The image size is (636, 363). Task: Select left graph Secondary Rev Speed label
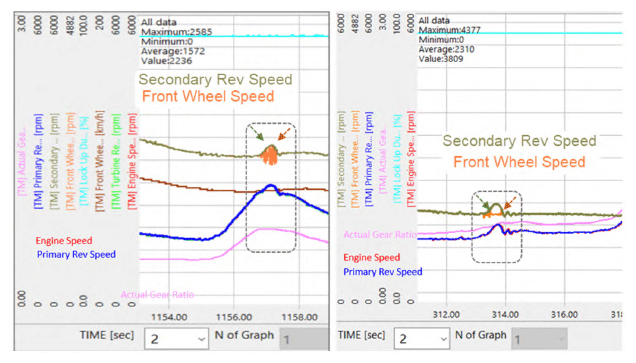[215, 79]
